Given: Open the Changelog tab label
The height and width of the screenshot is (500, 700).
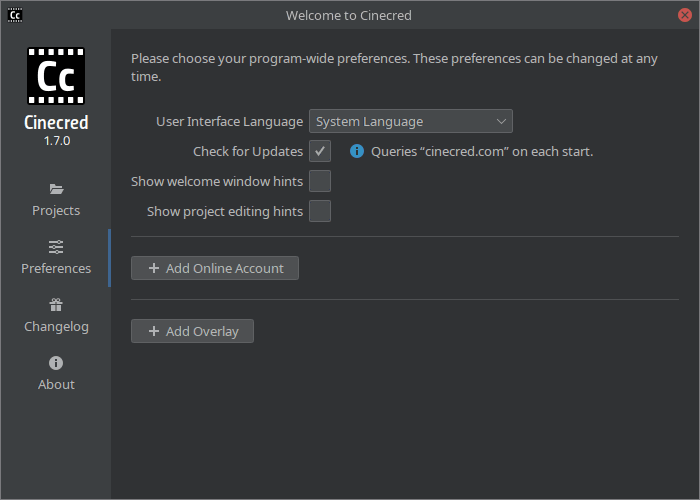Looking at the screenshot, I should pyautogui.click(x=56, y=327).
